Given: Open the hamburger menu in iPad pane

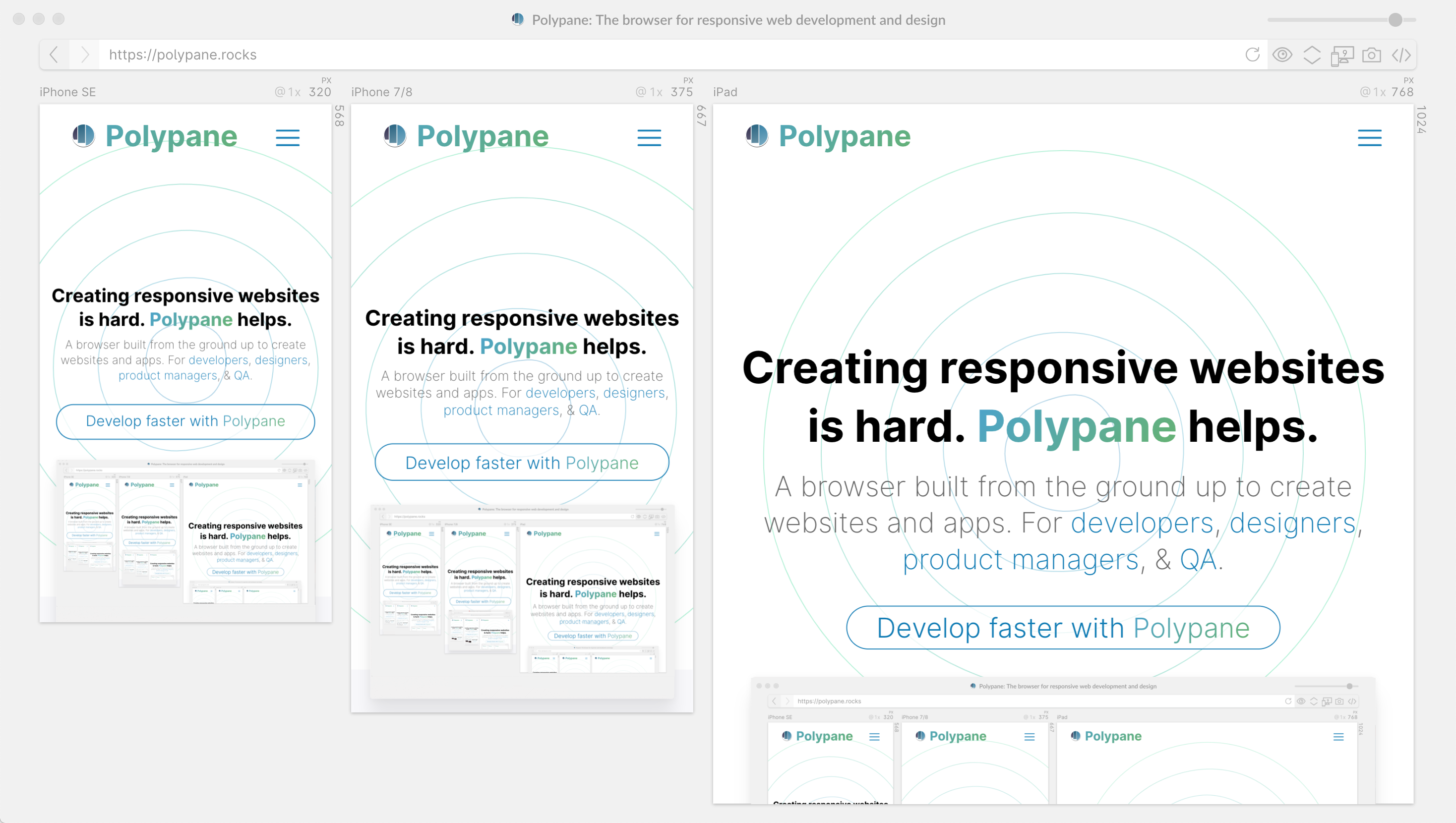Looking at the screenshot, I should pos(1370,137).
